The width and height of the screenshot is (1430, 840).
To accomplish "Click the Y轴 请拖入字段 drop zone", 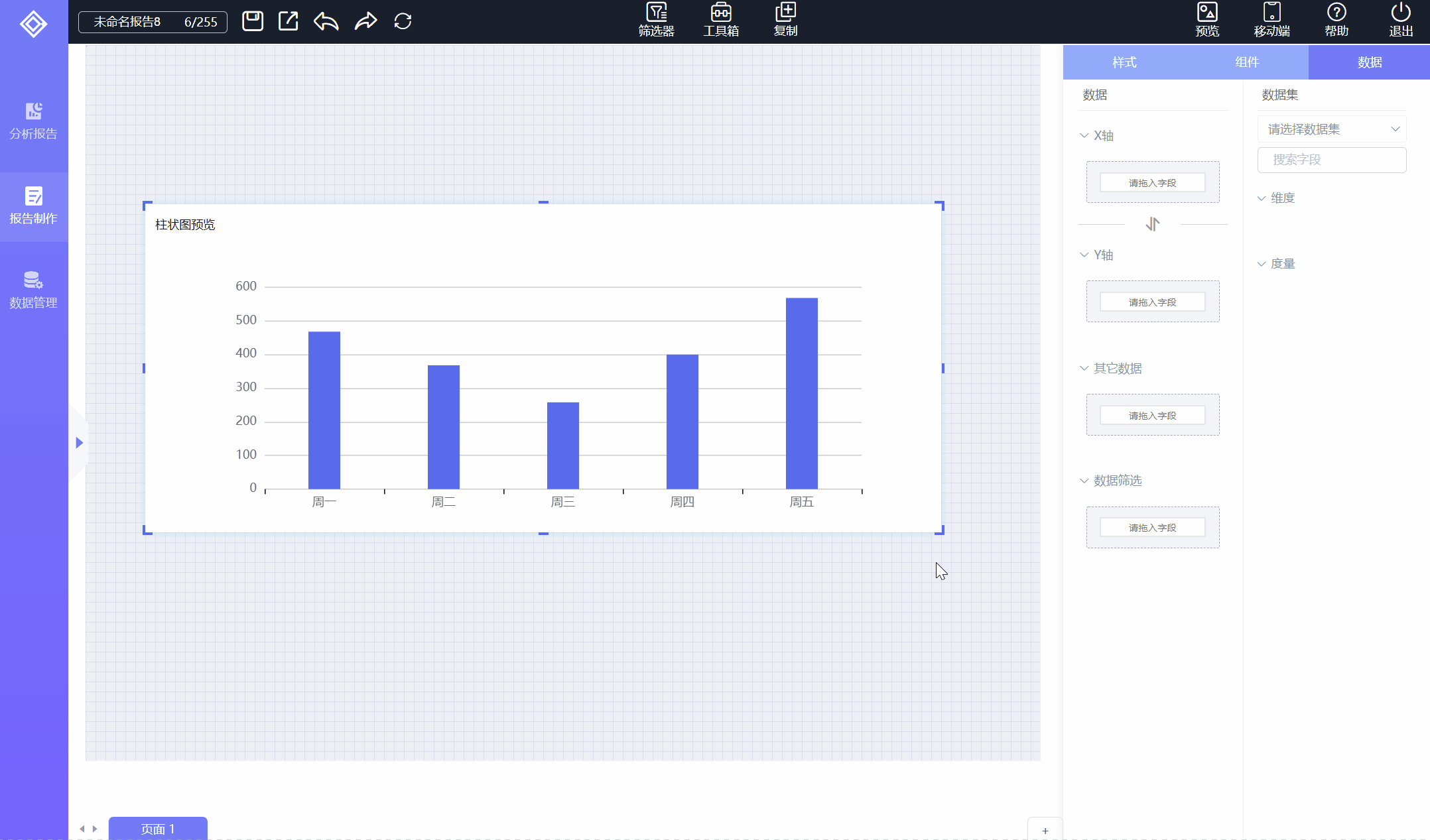I will point(1153,302).
